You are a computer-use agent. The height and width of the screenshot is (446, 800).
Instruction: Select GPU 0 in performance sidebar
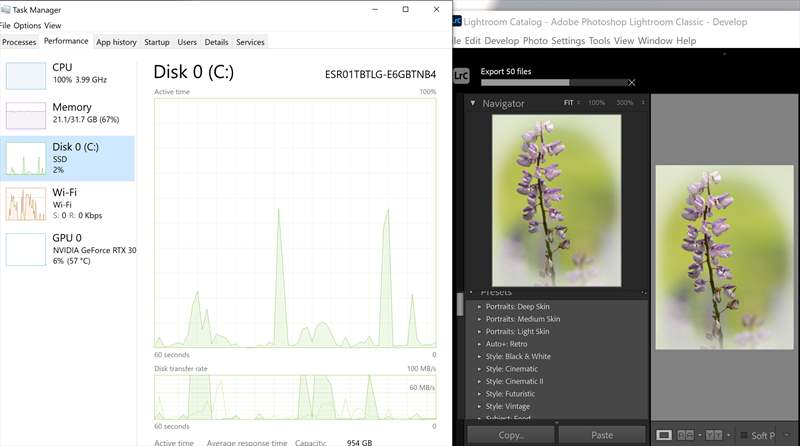pos(68,249)
